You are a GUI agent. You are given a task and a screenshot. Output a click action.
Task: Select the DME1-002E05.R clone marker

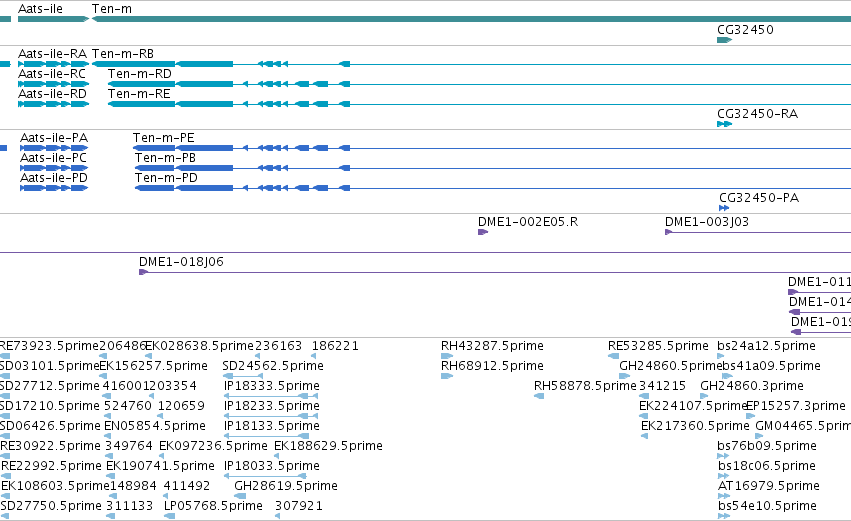(x=483, y=232)
